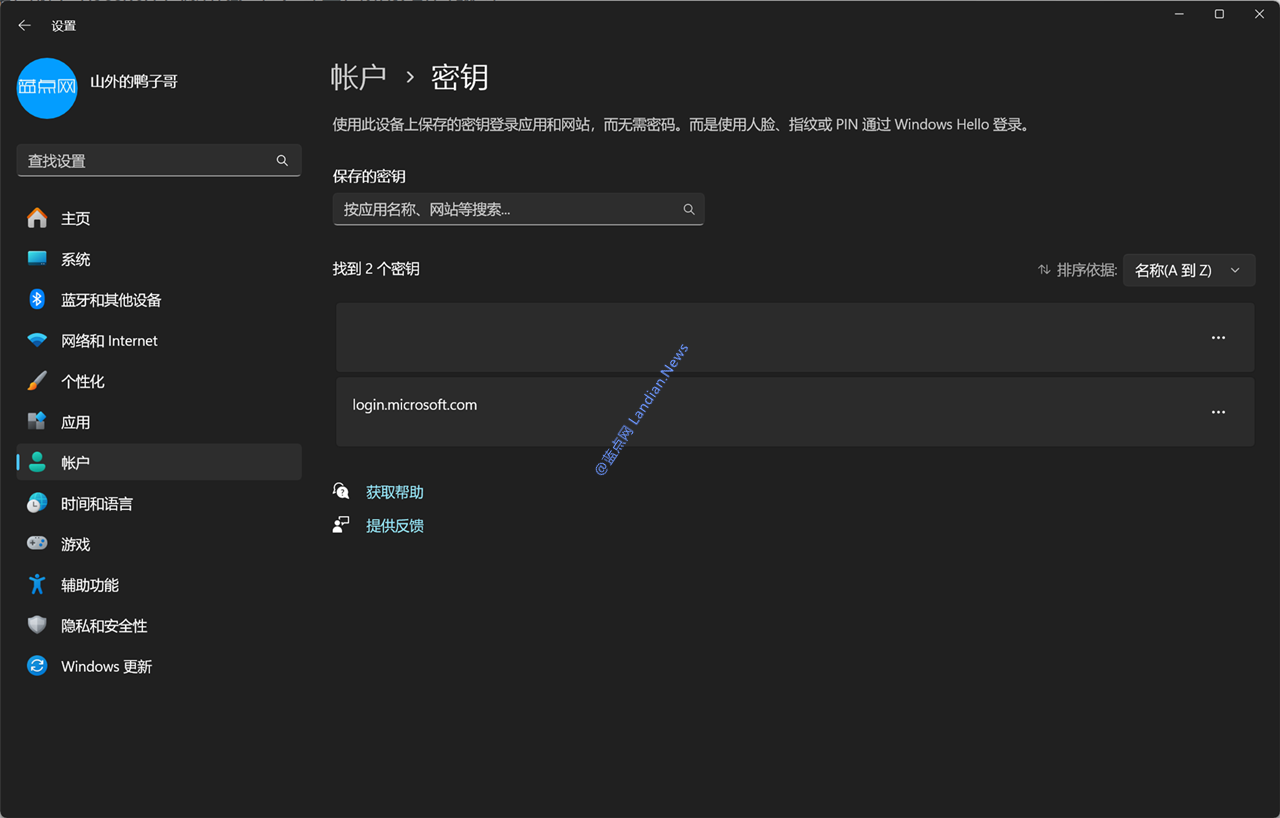The image size is (1280, 818).
Task: Select 主页 label in the sidebar
Action: pos(76,218)
